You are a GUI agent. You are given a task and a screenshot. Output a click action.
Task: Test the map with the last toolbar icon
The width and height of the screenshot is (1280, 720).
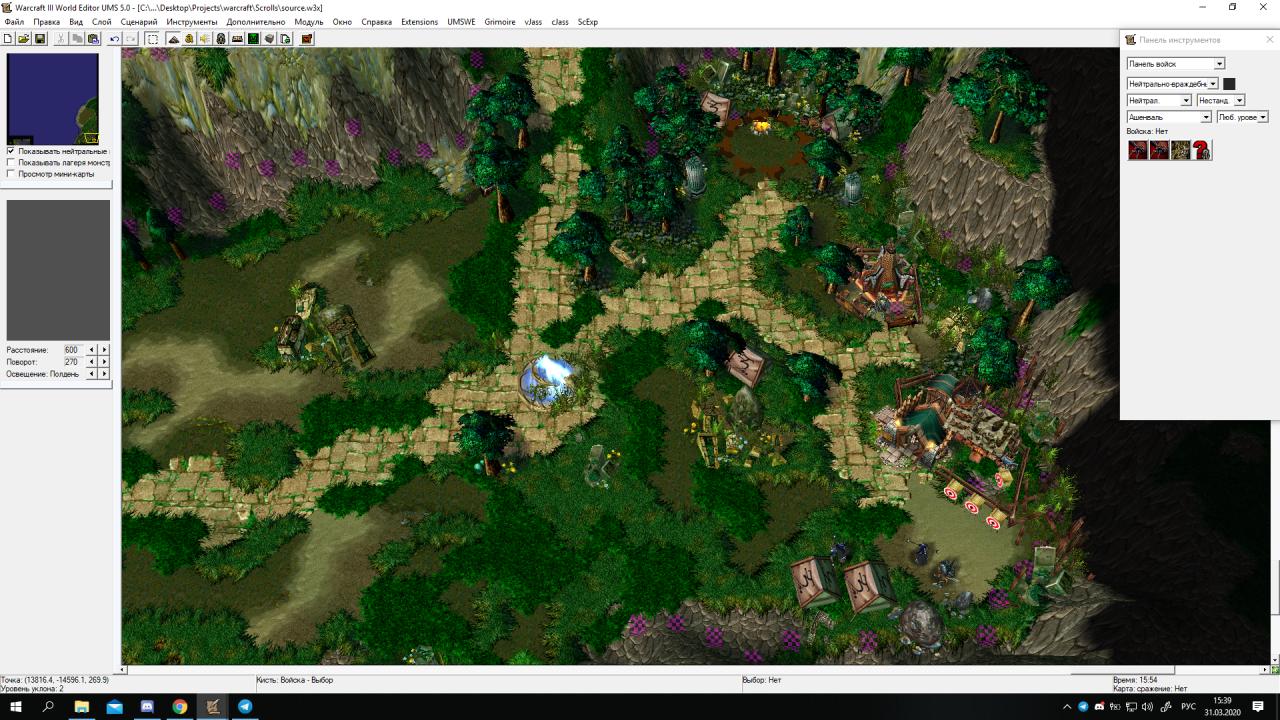click(x=306, y=39)
